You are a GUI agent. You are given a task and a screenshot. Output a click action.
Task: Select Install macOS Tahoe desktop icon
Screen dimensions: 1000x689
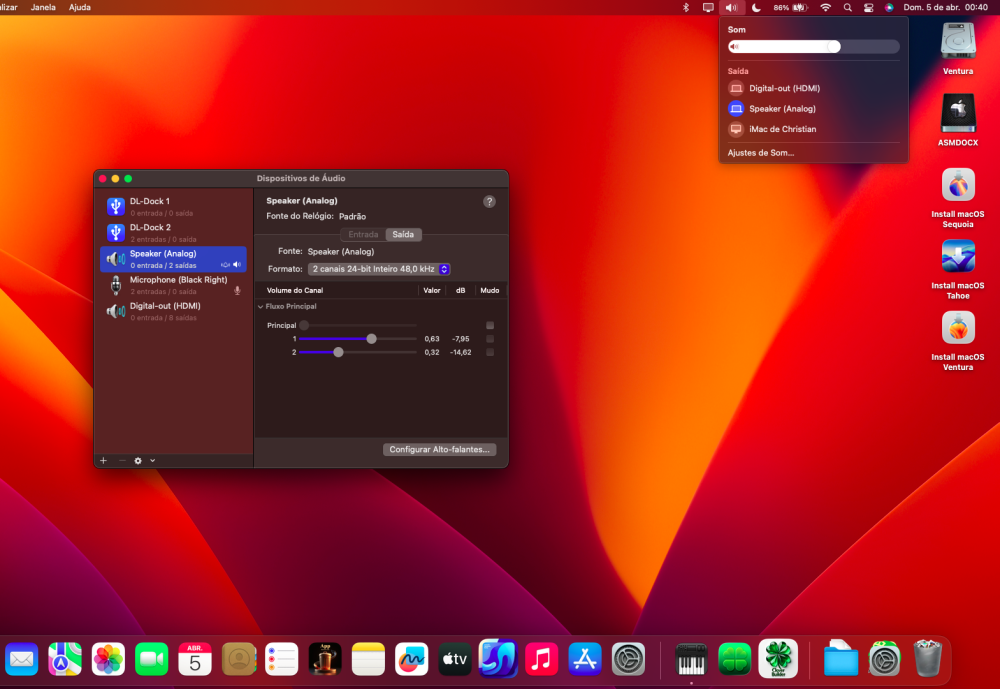point(958,256)
